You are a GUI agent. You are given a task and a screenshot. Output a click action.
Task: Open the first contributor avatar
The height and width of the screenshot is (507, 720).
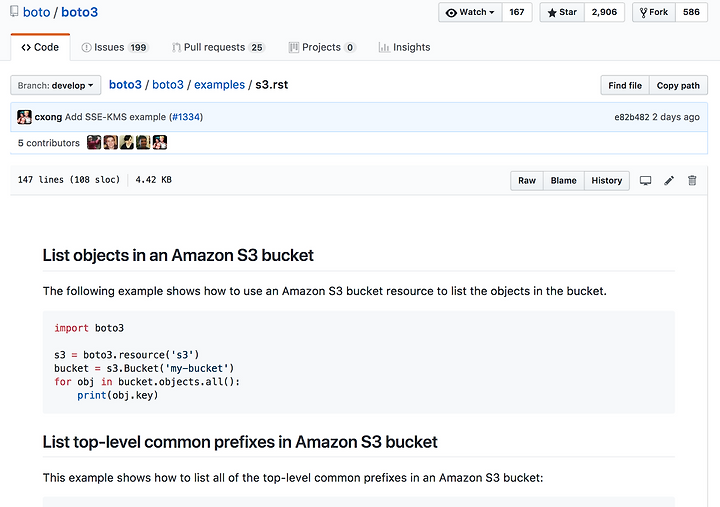(x=94, y=142)
